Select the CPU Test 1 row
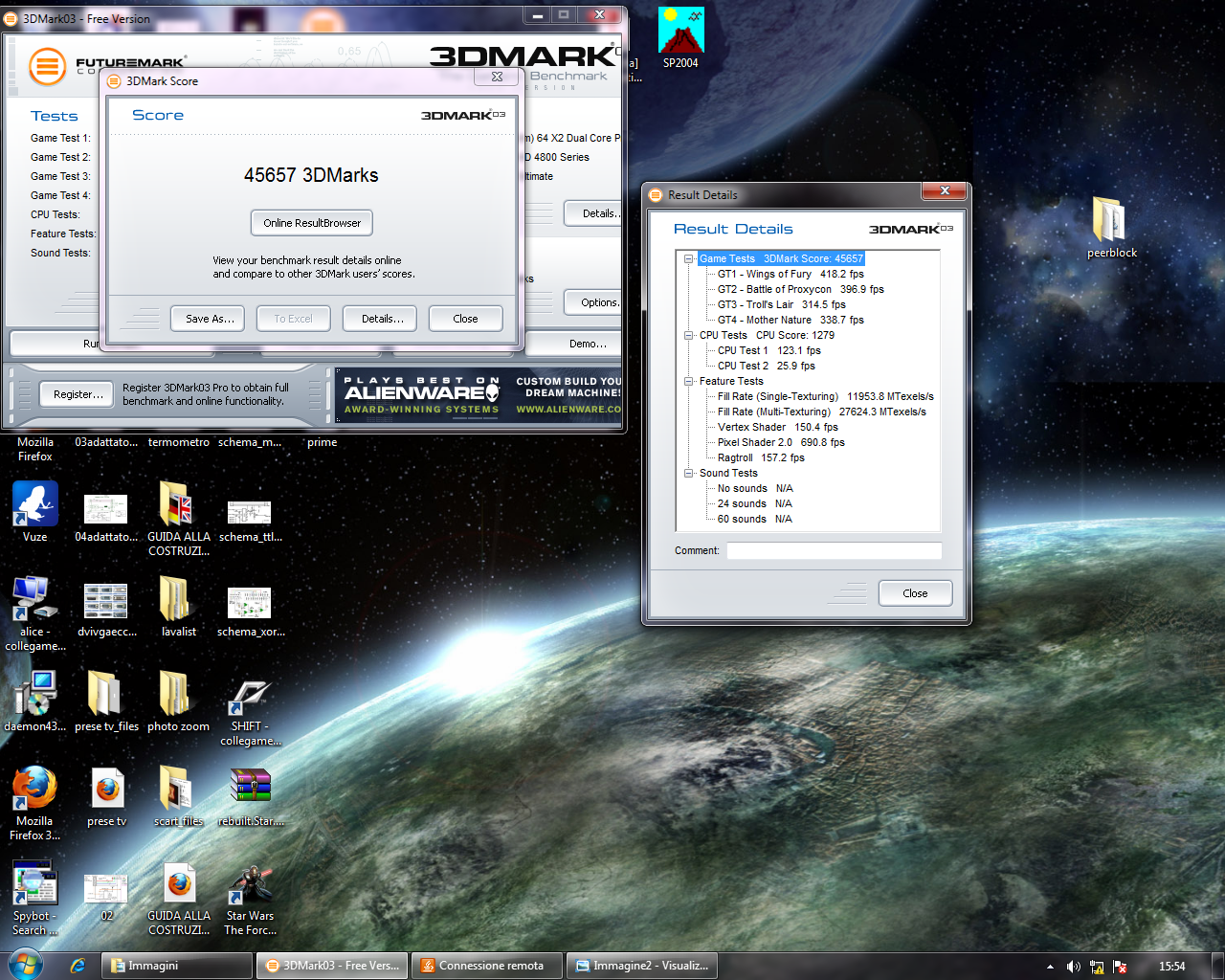The width and height of the screenshot is (1225, 980). [769, 350]
